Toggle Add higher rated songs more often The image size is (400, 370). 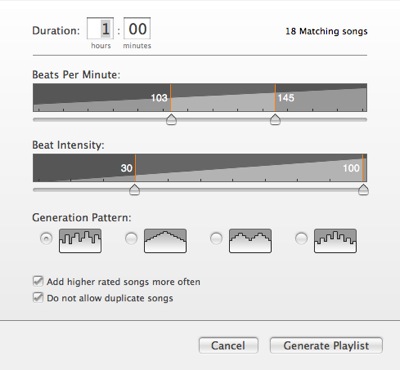coord(38,281)
